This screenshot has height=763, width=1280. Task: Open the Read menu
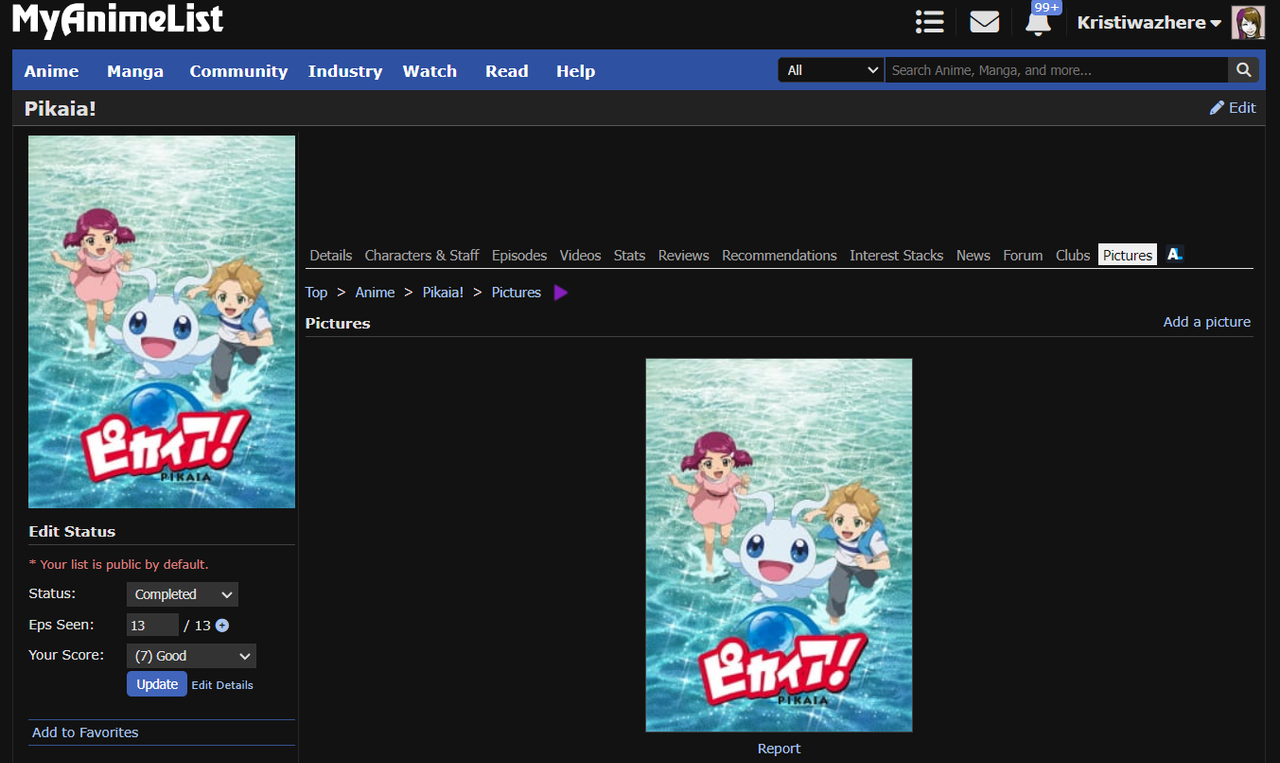coord(507,71)
